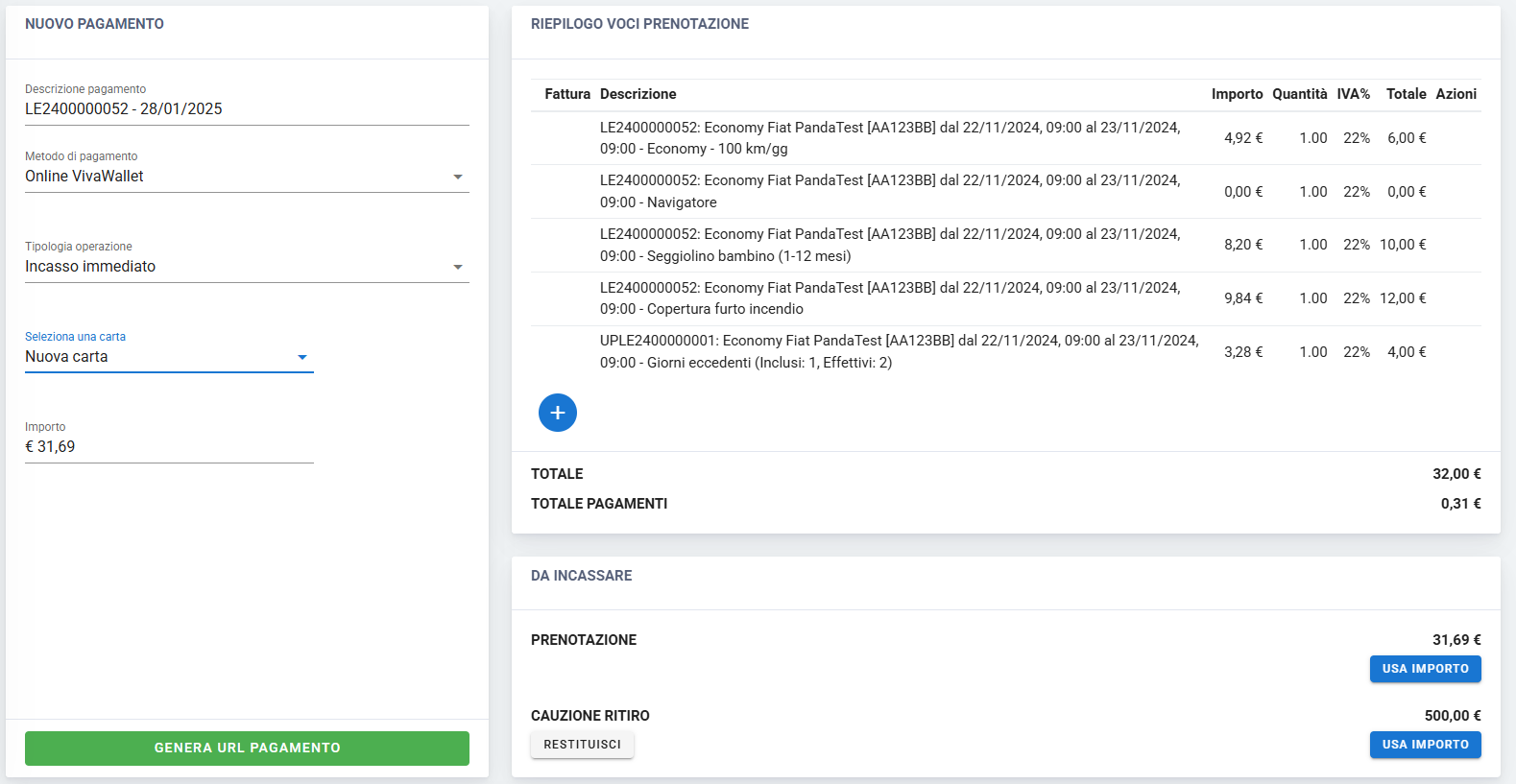Click the TOTALE PAGAMENTI value 0,31 €

[1460, 504]
